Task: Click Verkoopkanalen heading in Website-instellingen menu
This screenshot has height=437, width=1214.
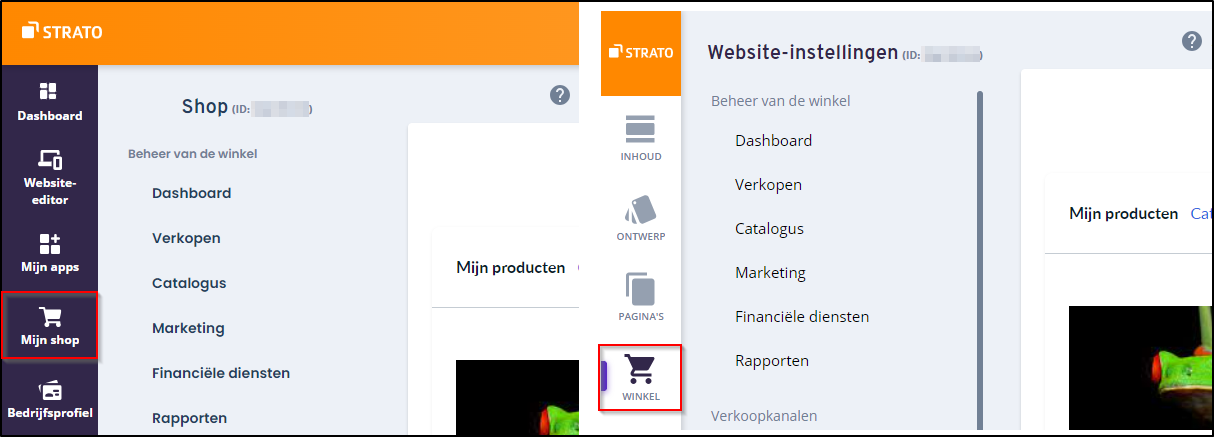Action: coord(764,415)
